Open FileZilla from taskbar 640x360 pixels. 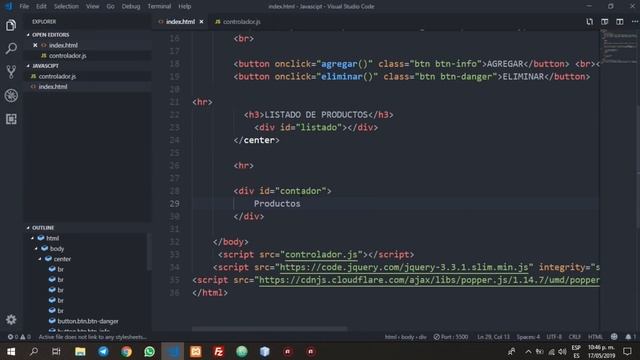[219, 351]
